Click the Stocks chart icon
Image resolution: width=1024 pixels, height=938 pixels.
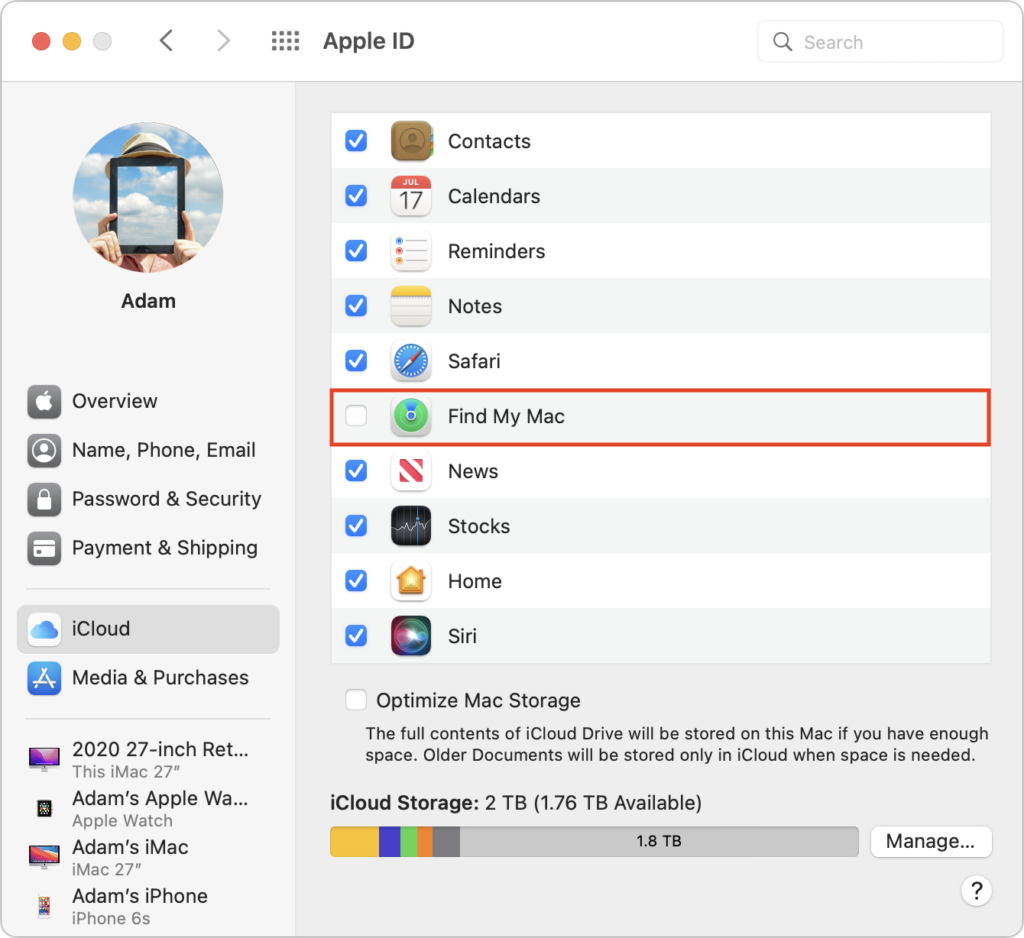411,526
